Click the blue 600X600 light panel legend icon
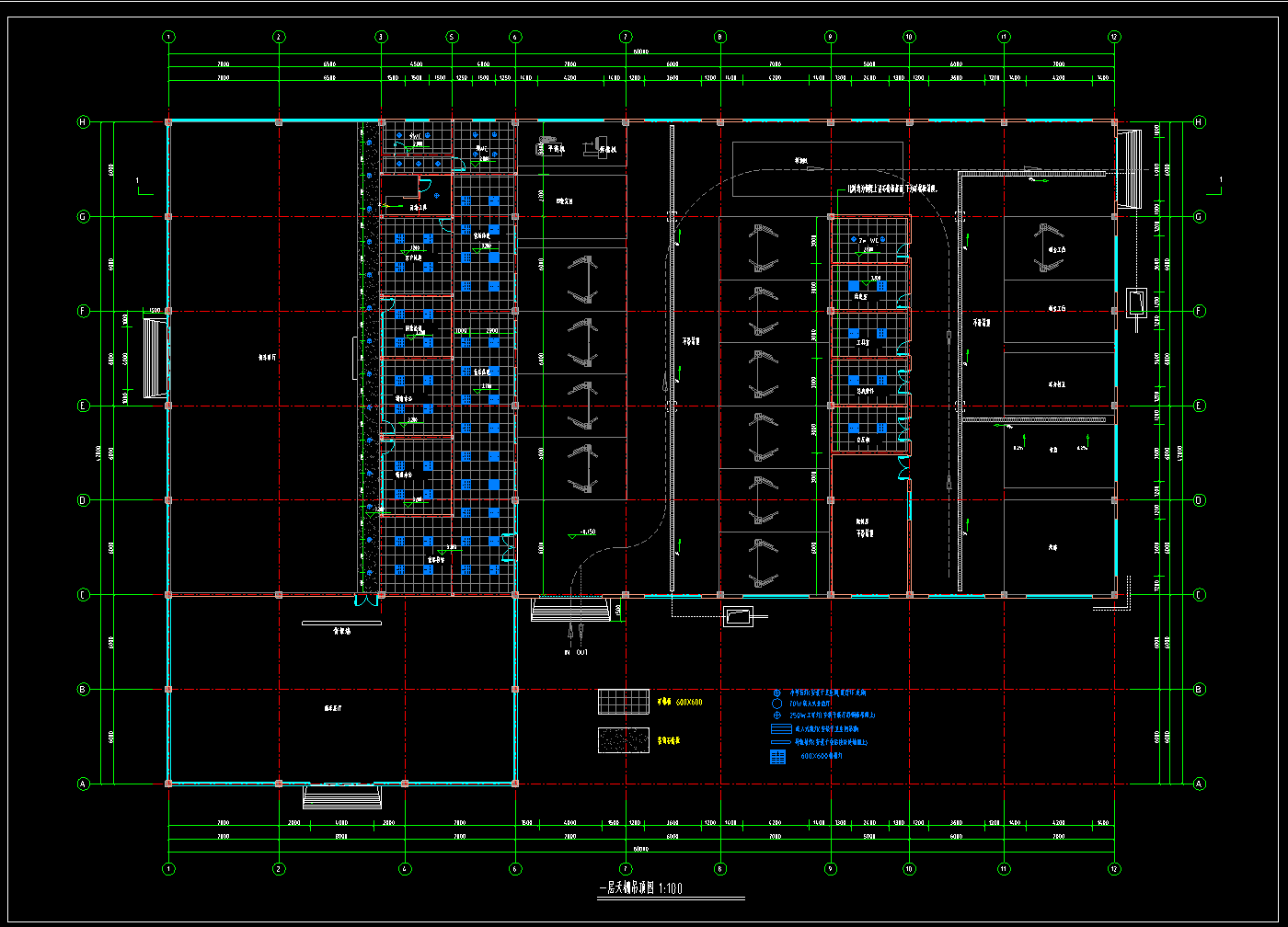The image size is (1288, 927). (x=777, y=757)
